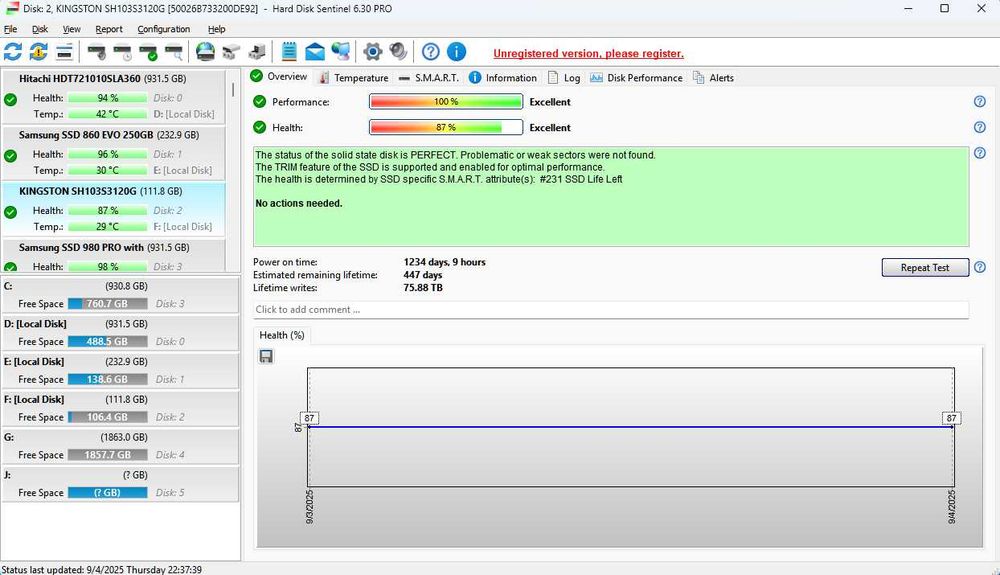Click the Unregistered version, please register link

point(588,54)
